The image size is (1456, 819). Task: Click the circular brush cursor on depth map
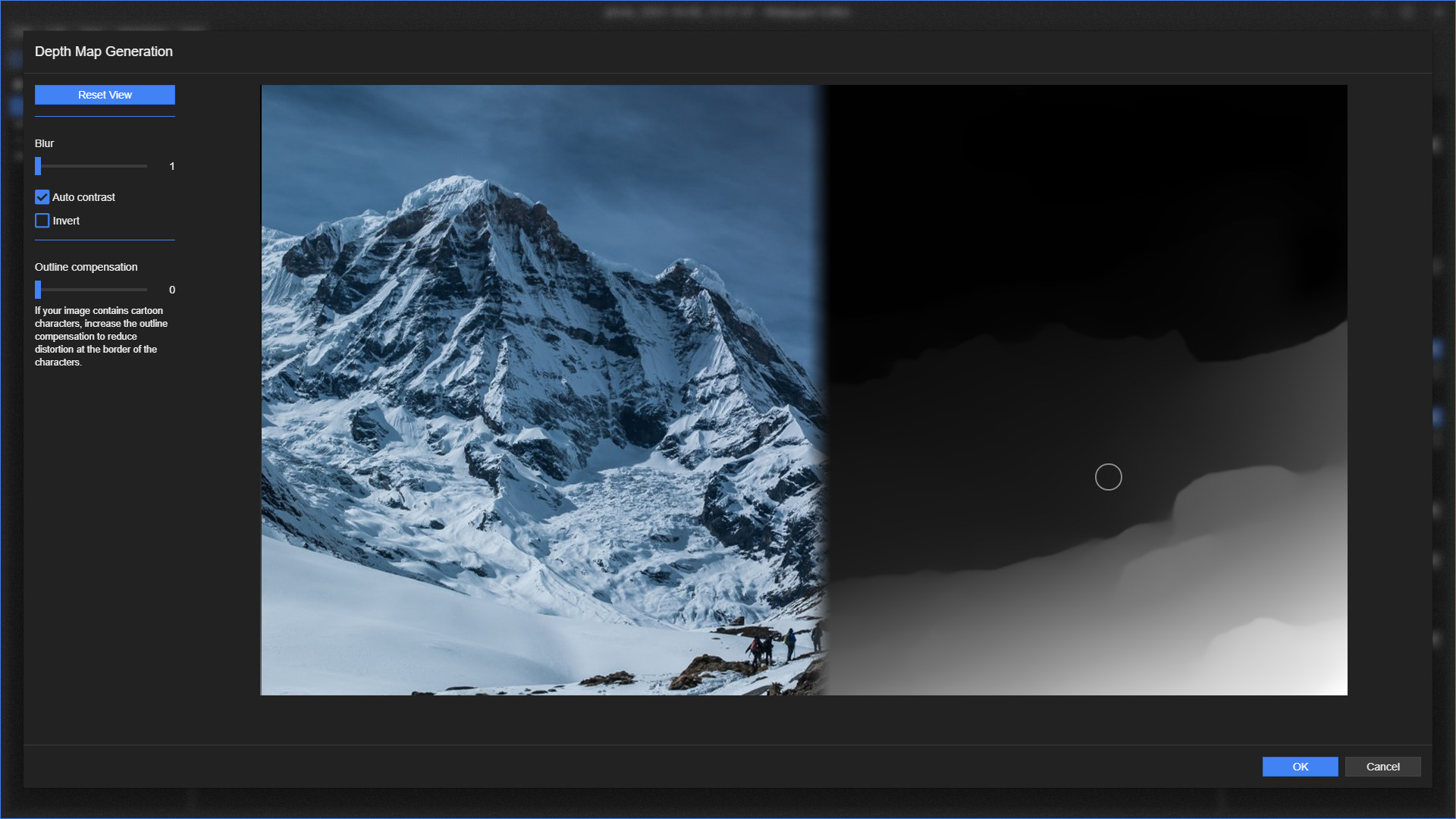pos(1107,476)
